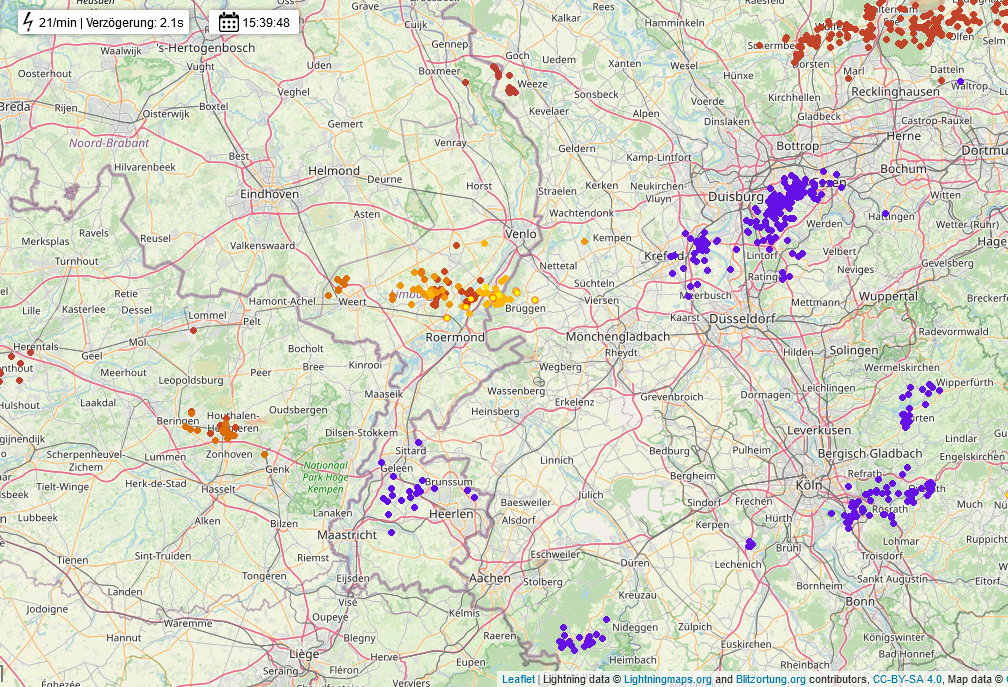
Task: Click the 15:39:48 timestamp display
Action: coord(266,23)
